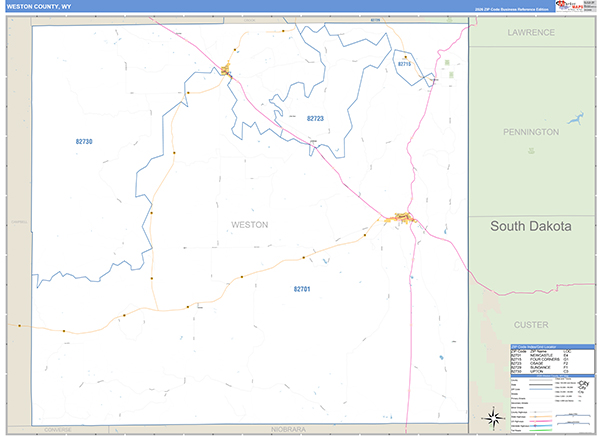
Task: Click the lower scale bar in the legend
Action: coord(574,423)
